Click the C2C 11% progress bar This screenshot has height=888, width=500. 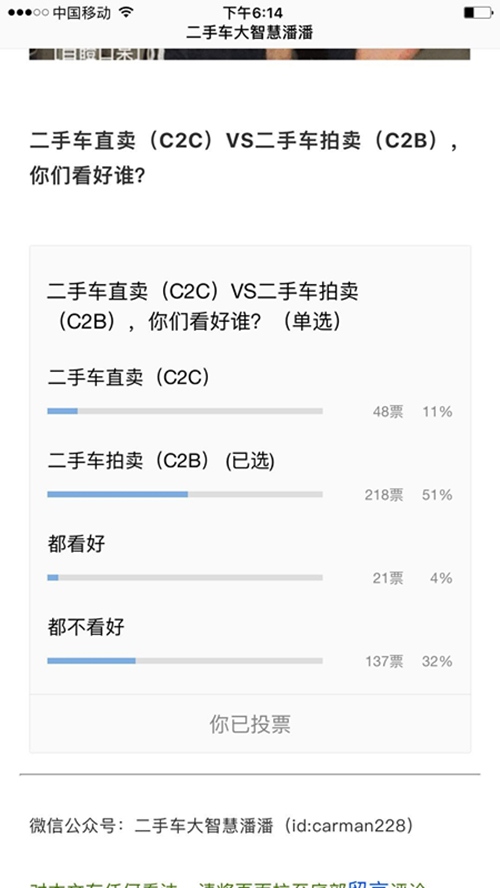185,411
